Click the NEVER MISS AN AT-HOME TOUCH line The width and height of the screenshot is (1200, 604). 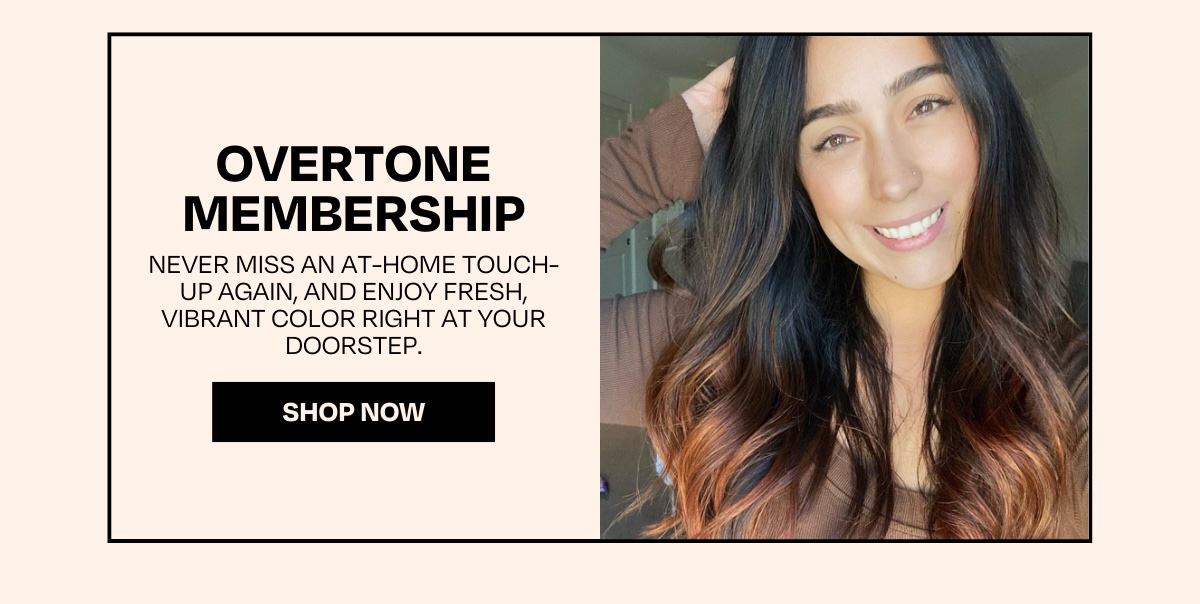(354, 266)
